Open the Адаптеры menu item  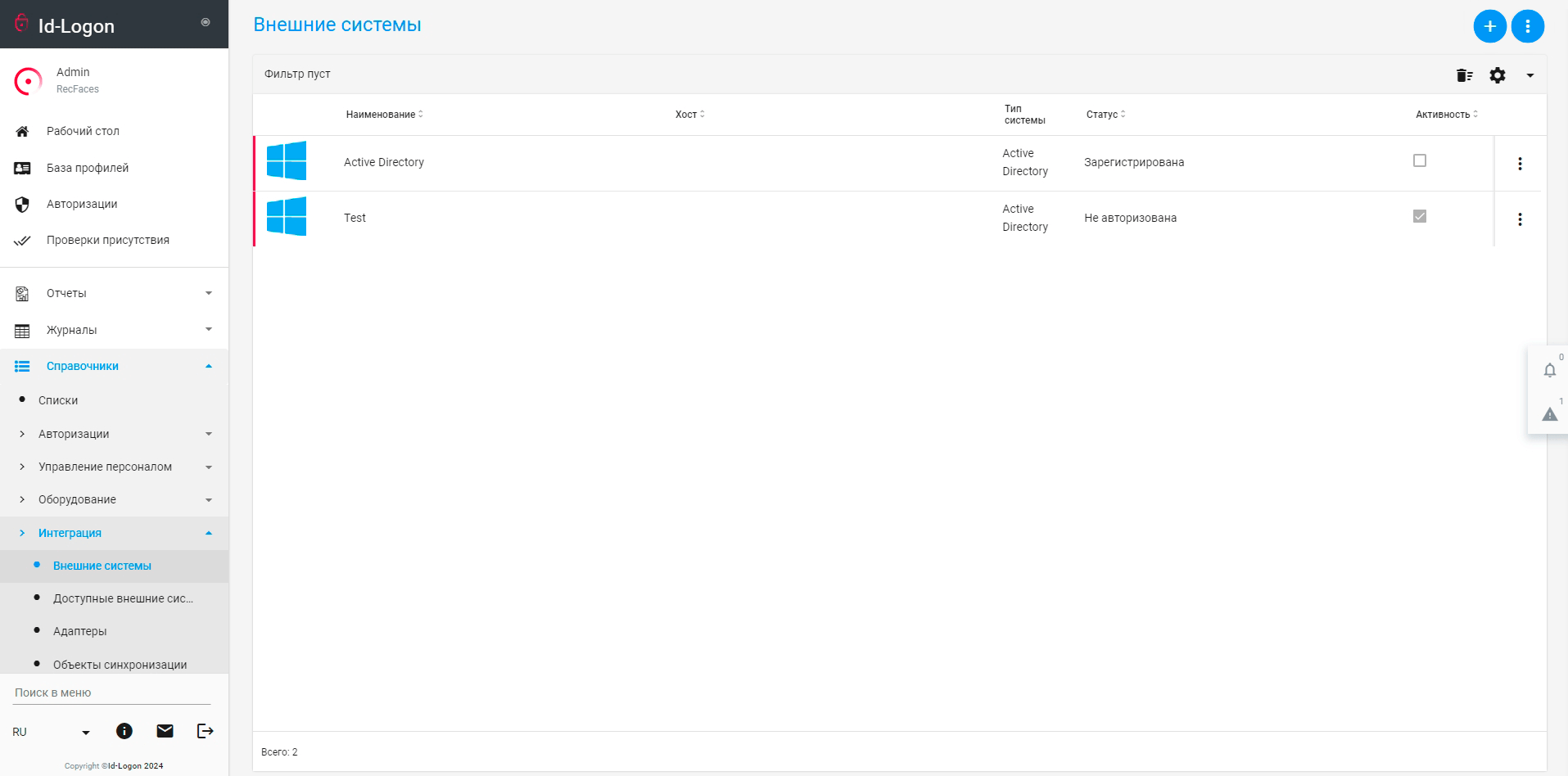pos(80,631)
